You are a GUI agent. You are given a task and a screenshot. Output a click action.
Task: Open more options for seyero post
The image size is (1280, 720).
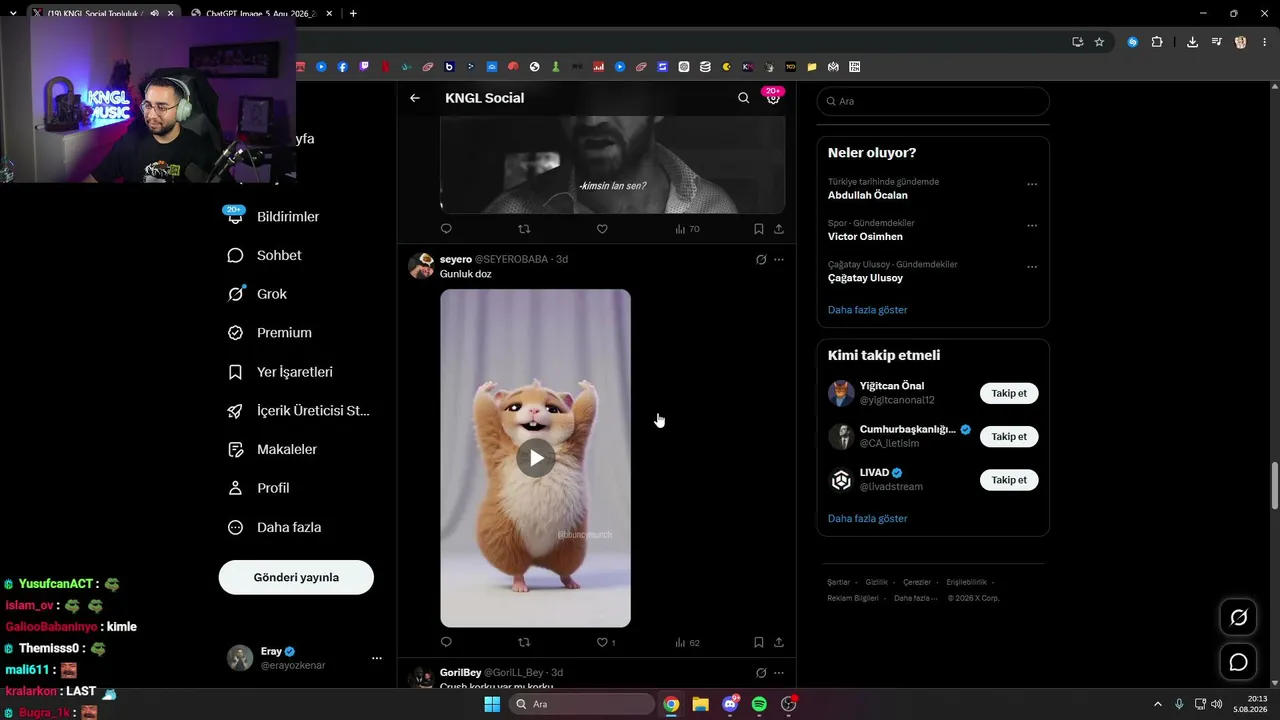(779, 260)
